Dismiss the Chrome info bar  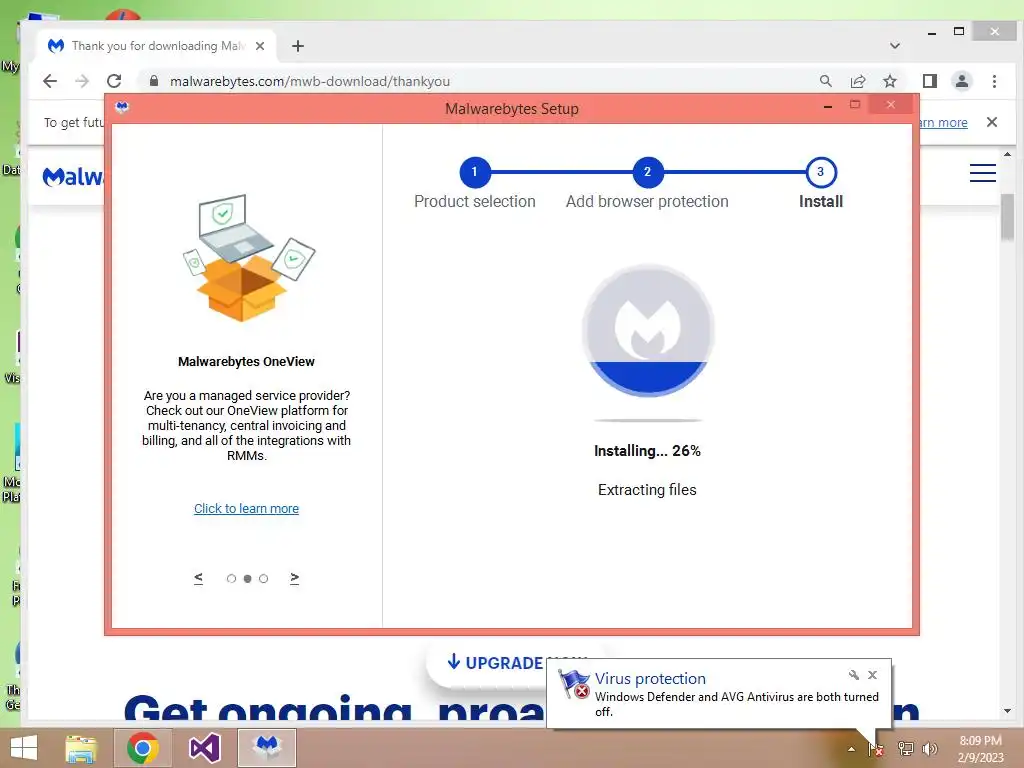991,122
